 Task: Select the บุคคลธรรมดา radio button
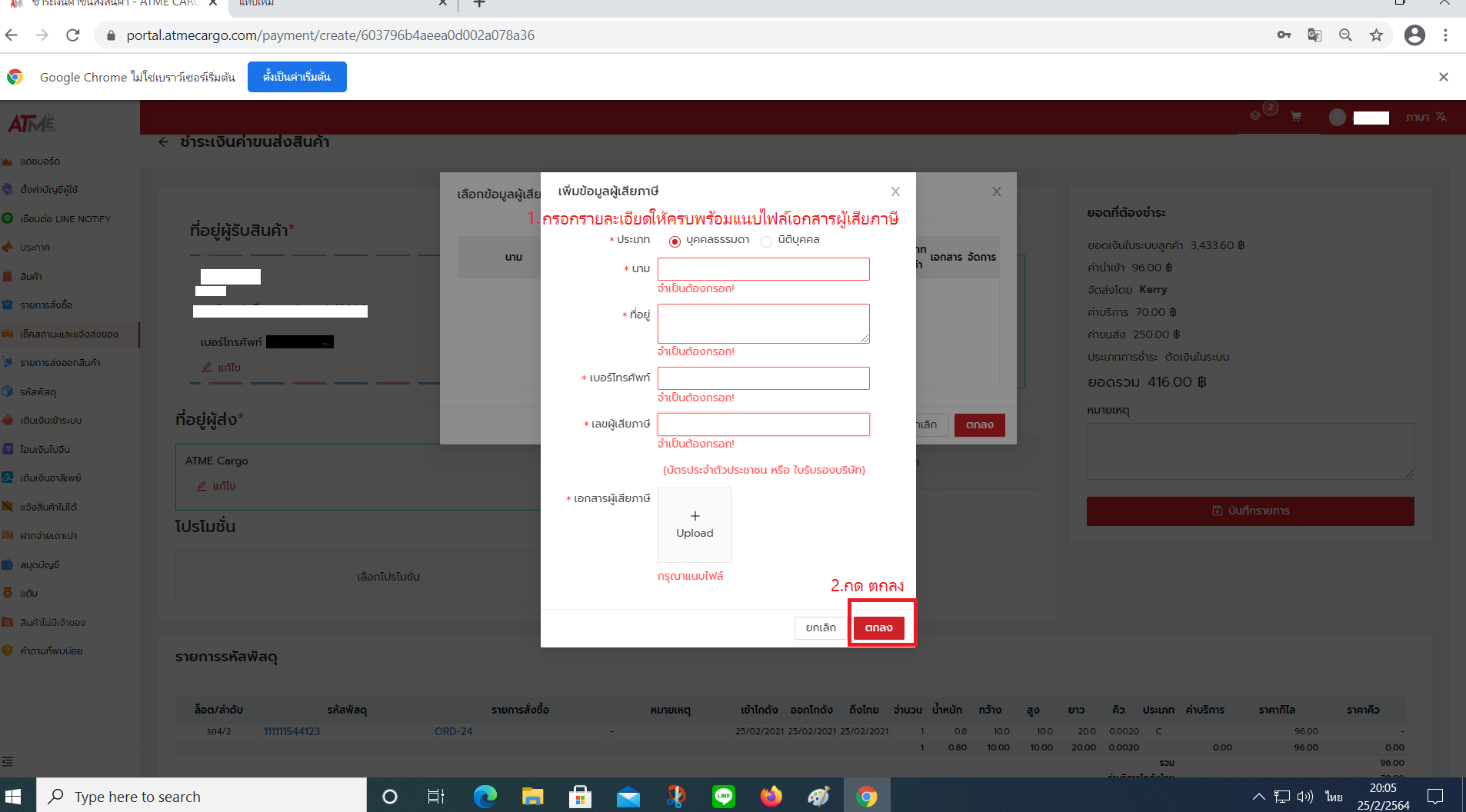pyautogui.click(x=675, y=241)
